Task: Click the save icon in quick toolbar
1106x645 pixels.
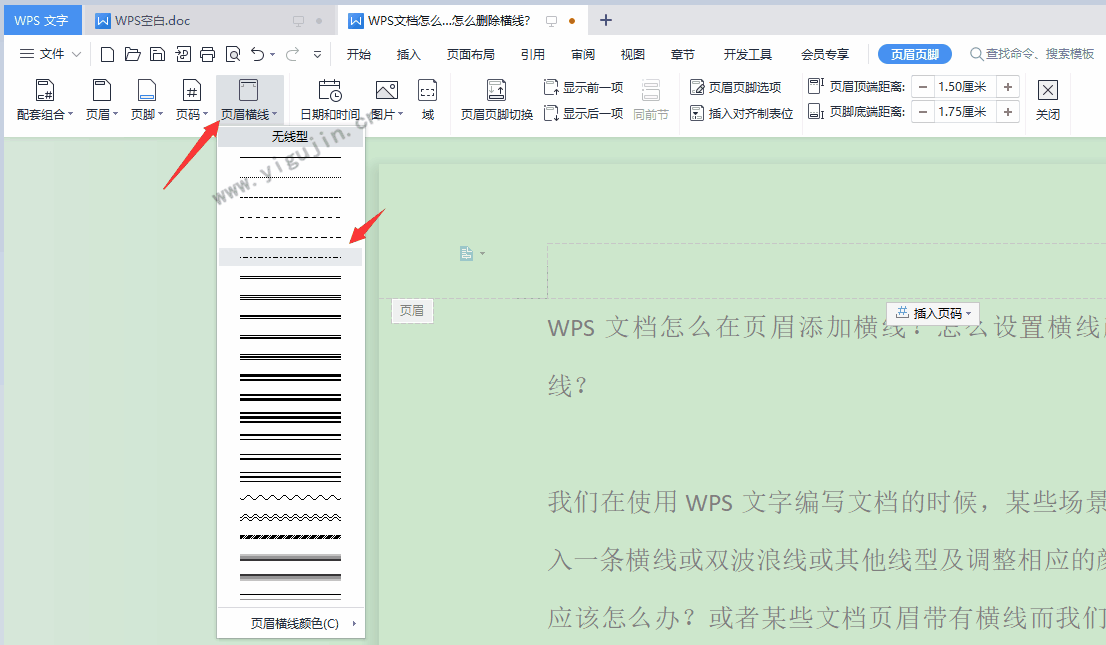Action: (x=158, y=54)
